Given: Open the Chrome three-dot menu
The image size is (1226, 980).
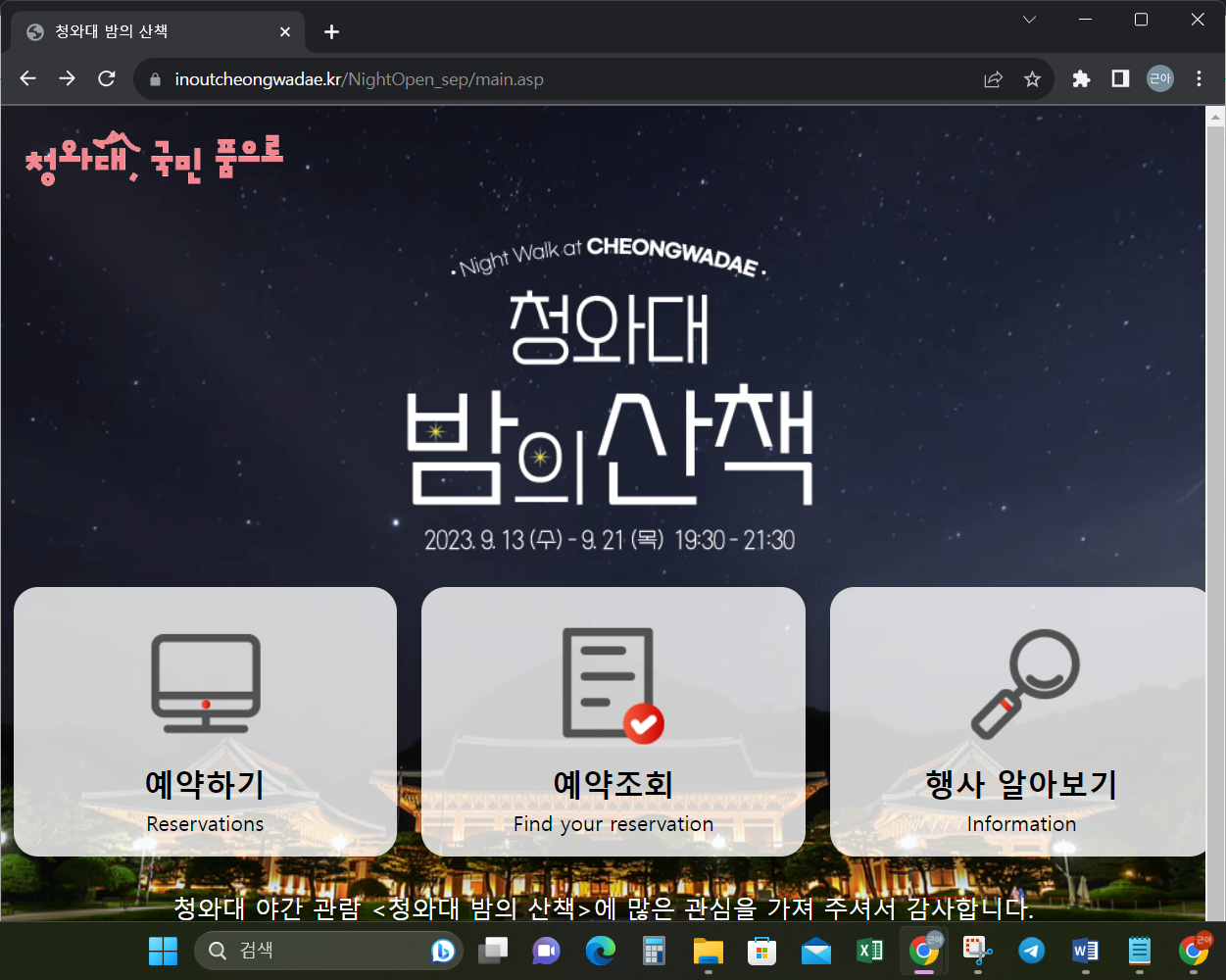Looking at the screenshot, I should [1199, 79].
